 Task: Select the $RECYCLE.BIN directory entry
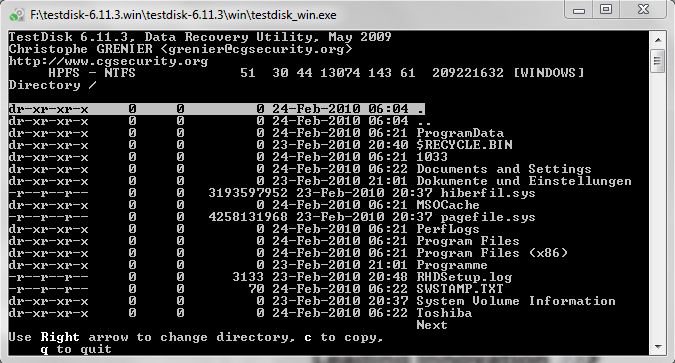tap(260, 145)
